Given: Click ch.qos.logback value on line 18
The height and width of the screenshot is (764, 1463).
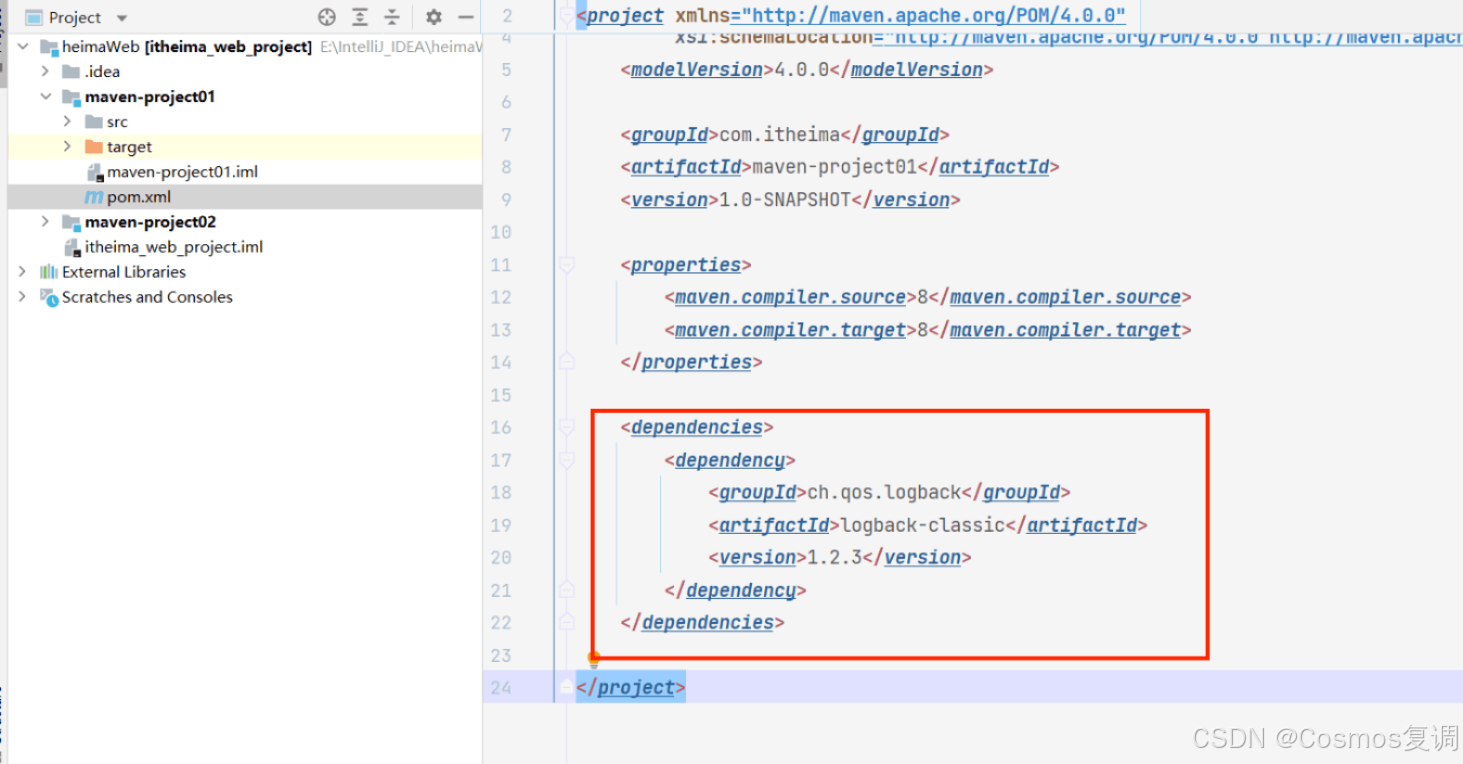Looking at the screenshot, I should click(x=884, y=492).
